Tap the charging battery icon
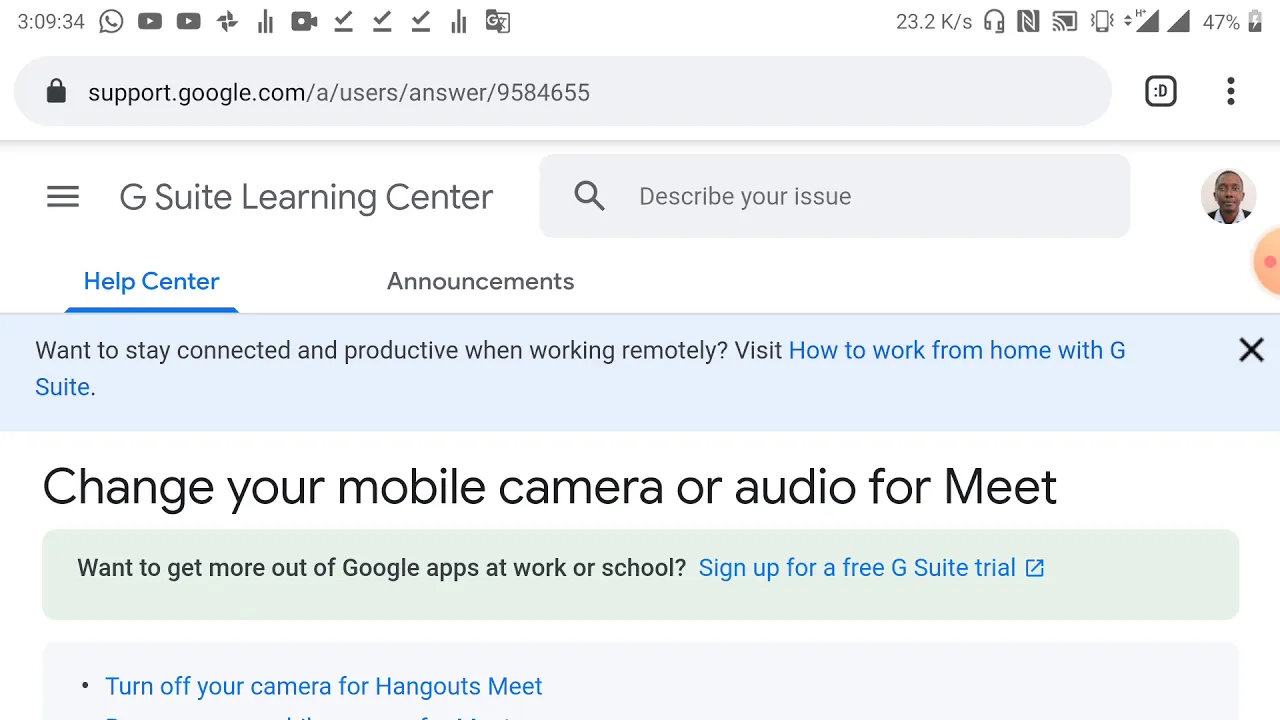1280x720 pixels. pyautogui.click(x=1256, y=22)
